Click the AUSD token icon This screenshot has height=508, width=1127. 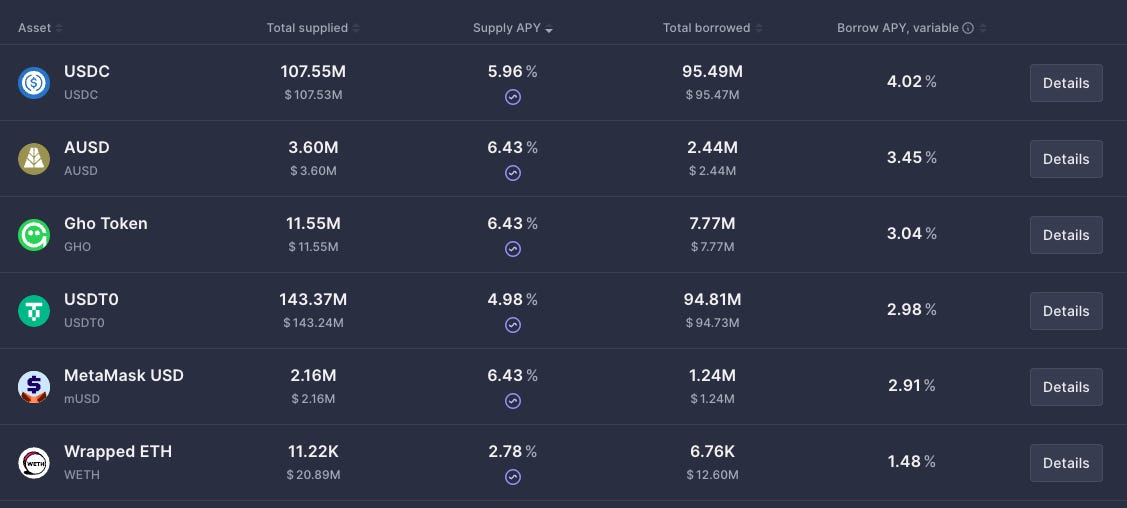click(34, 159)
